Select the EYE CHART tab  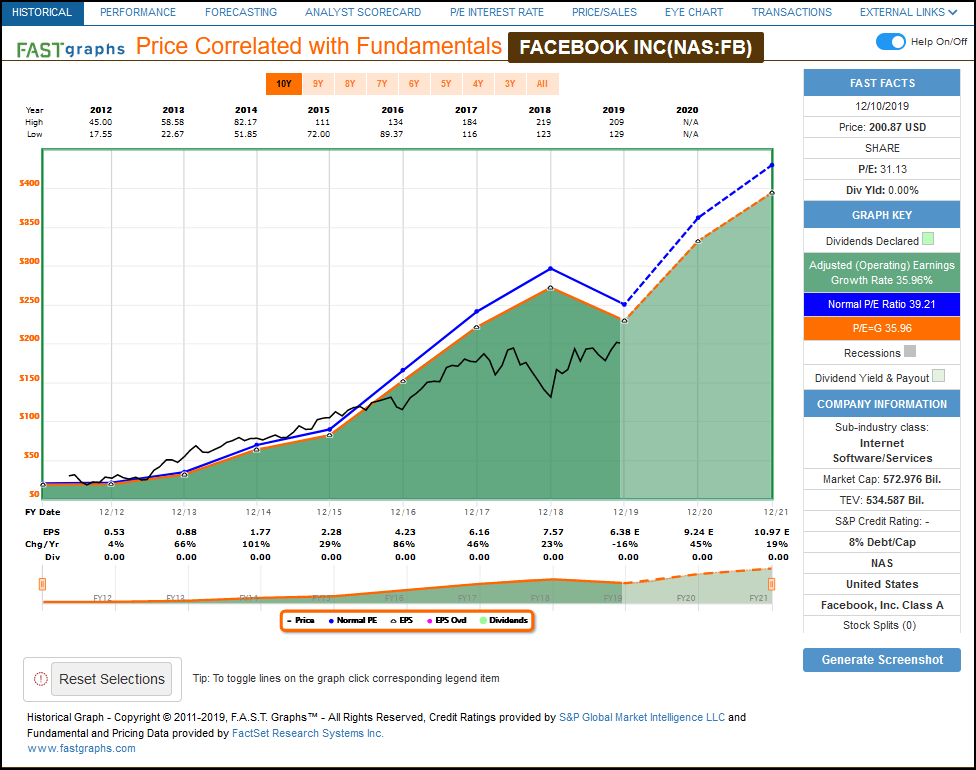pyautogui.click(x=693, y=12)
